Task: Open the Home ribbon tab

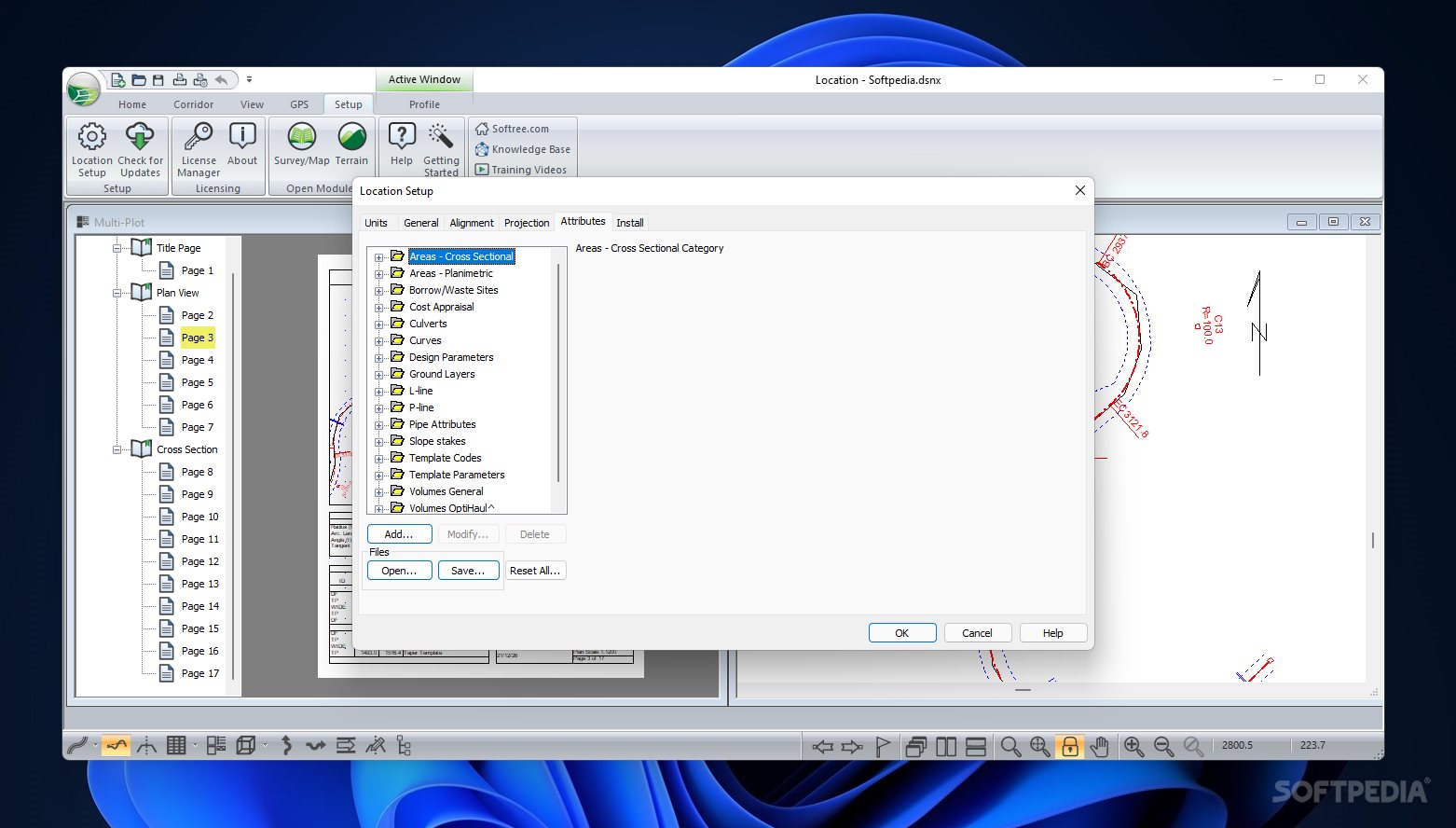Action: [132, 104]
